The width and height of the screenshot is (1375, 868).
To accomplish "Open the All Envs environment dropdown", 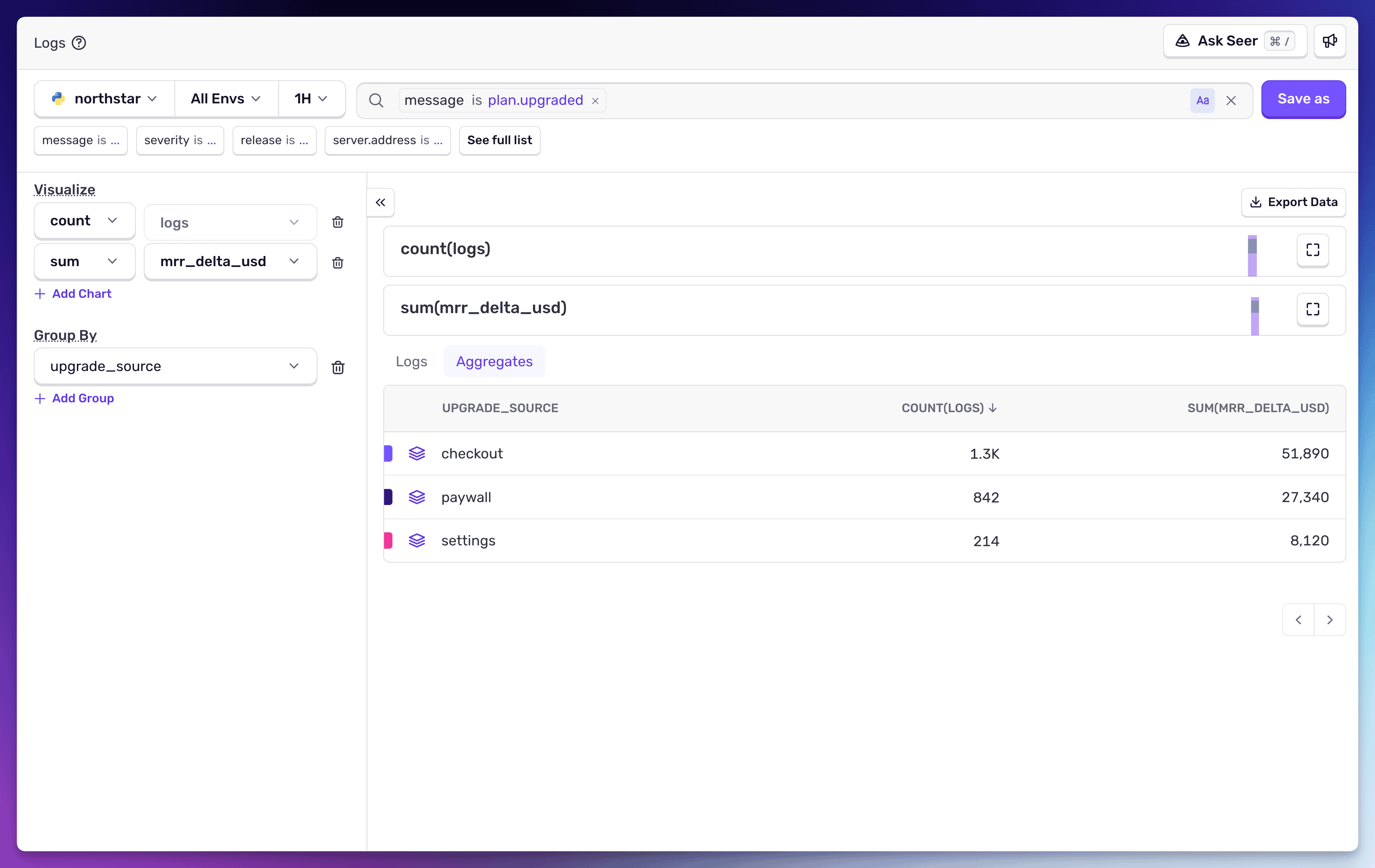I will tap(226, 99).
